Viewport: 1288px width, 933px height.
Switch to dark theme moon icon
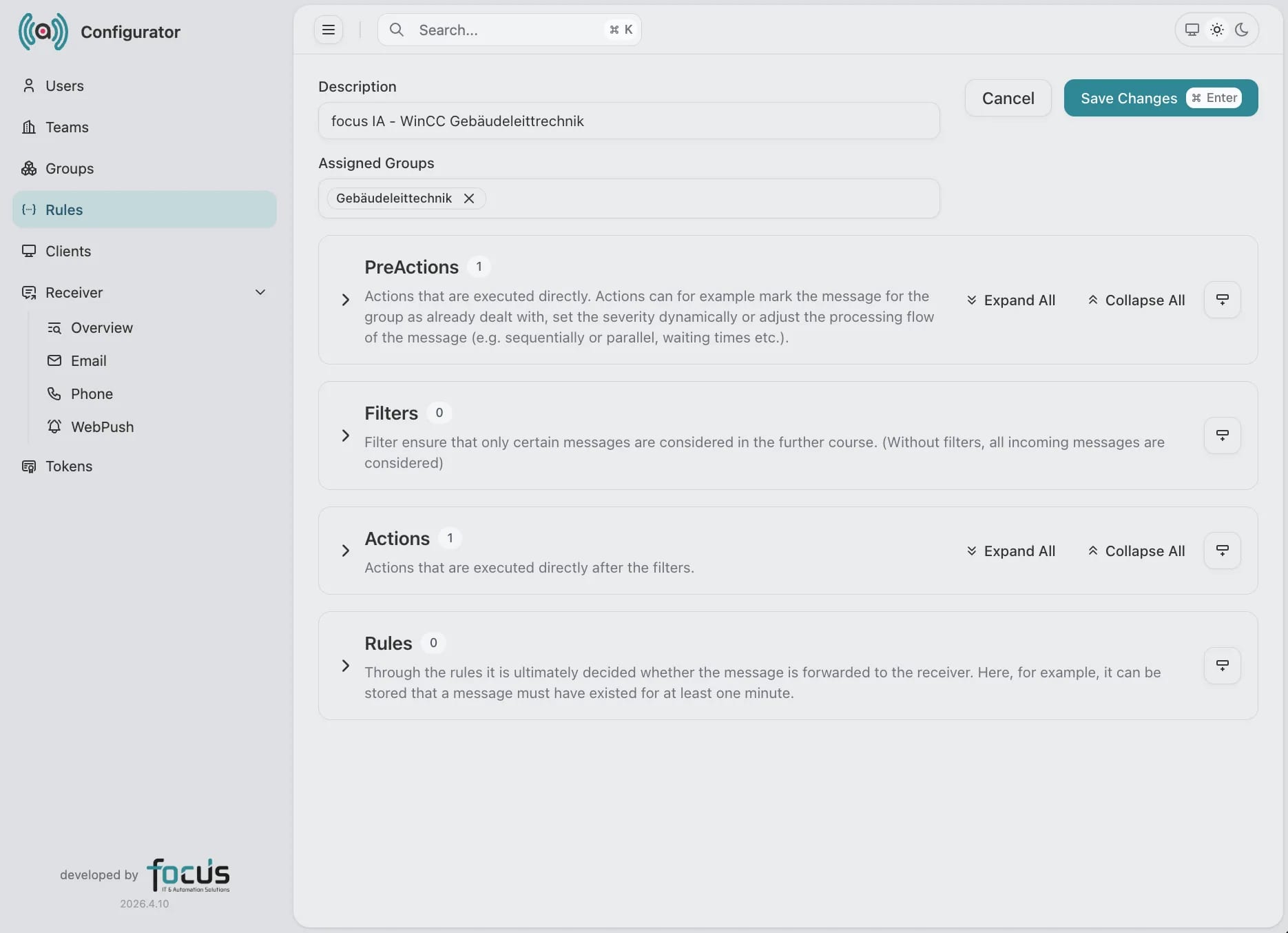click(1242, 30)
